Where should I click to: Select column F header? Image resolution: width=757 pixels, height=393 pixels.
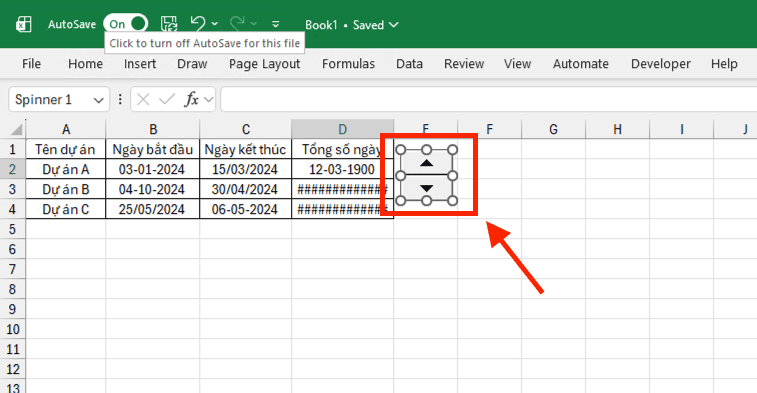tap(490, 129)
